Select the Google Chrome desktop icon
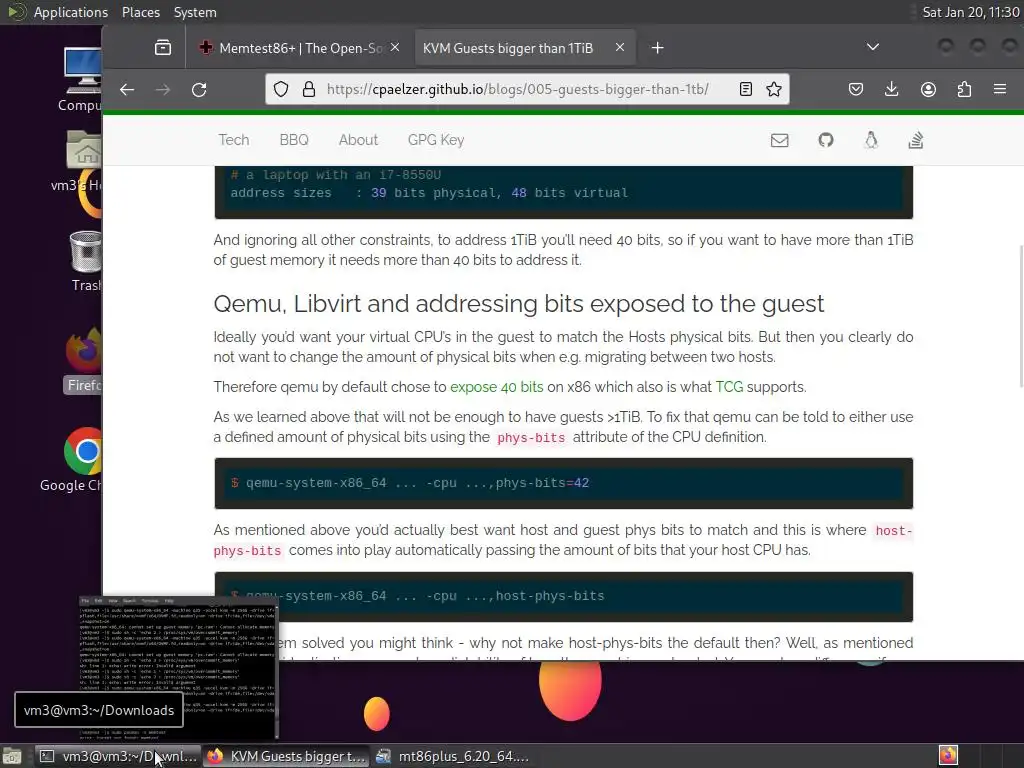This screenshot has height=768, width=1024. pyautogui.click(x=83, y=459)
